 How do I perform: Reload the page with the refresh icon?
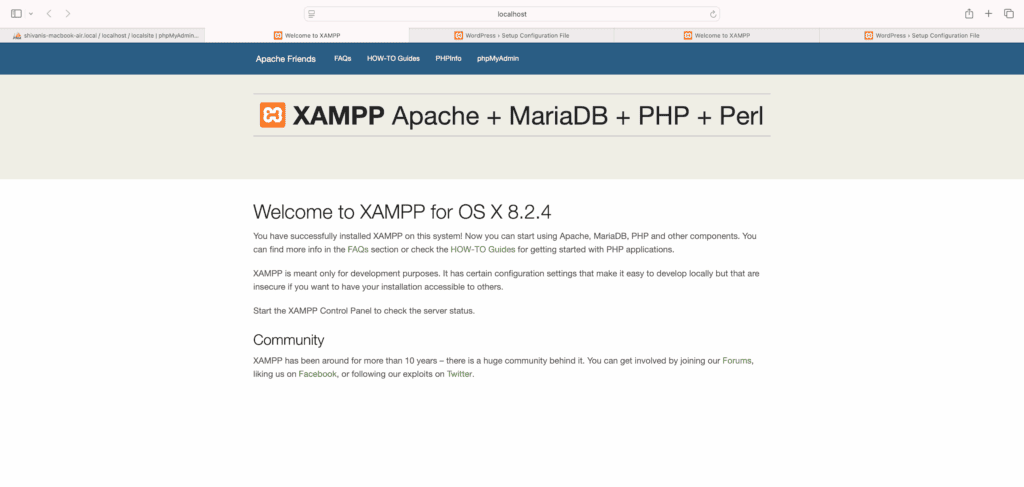pos(713,14)
